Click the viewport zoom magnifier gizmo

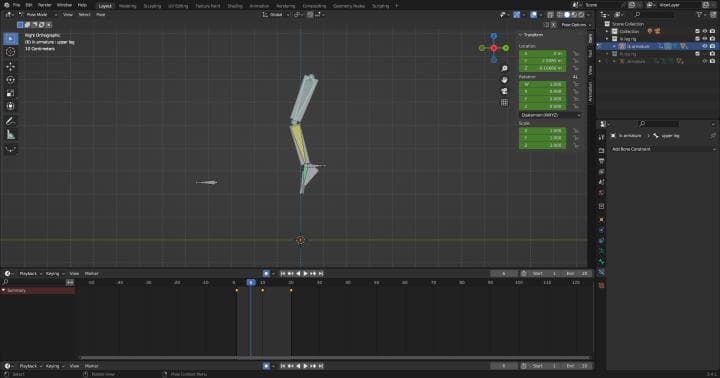(x=504, y=68)
